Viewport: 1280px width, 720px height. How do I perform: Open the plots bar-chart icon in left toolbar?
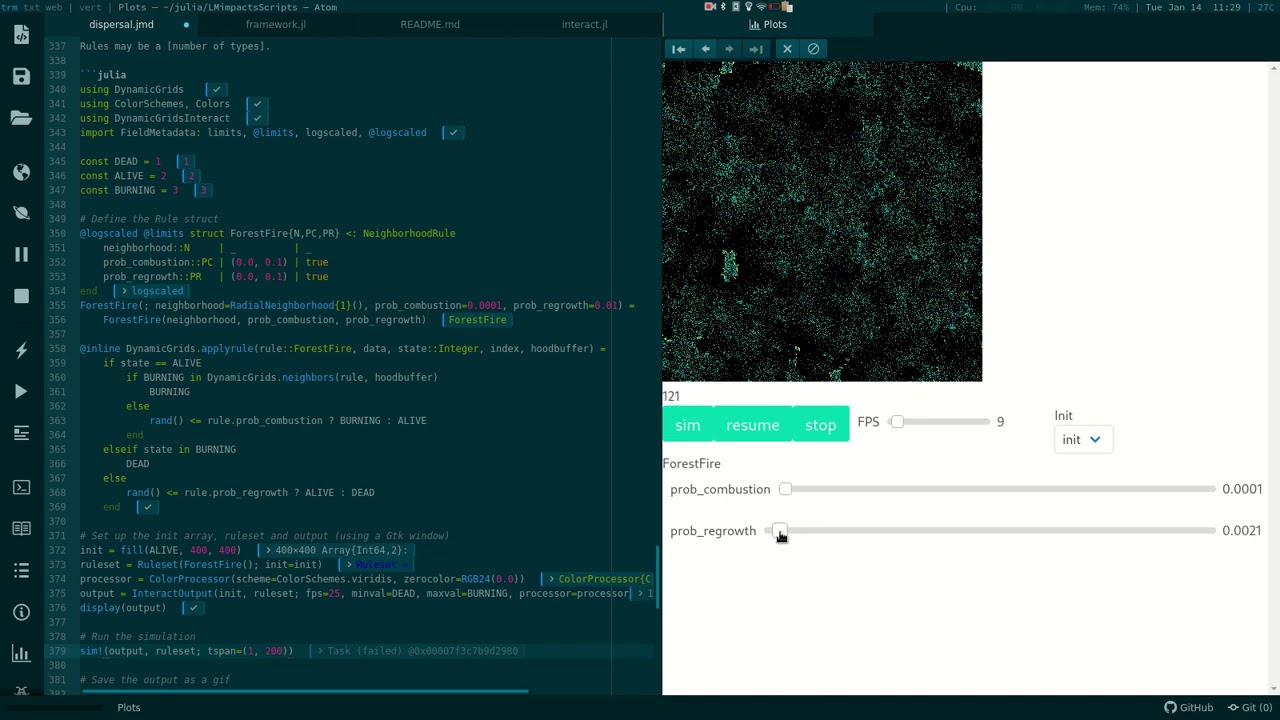(x=21, y=653)
